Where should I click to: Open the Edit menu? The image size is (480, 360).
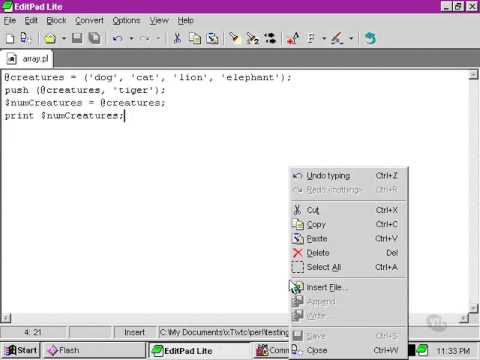(x=31, y=21)
